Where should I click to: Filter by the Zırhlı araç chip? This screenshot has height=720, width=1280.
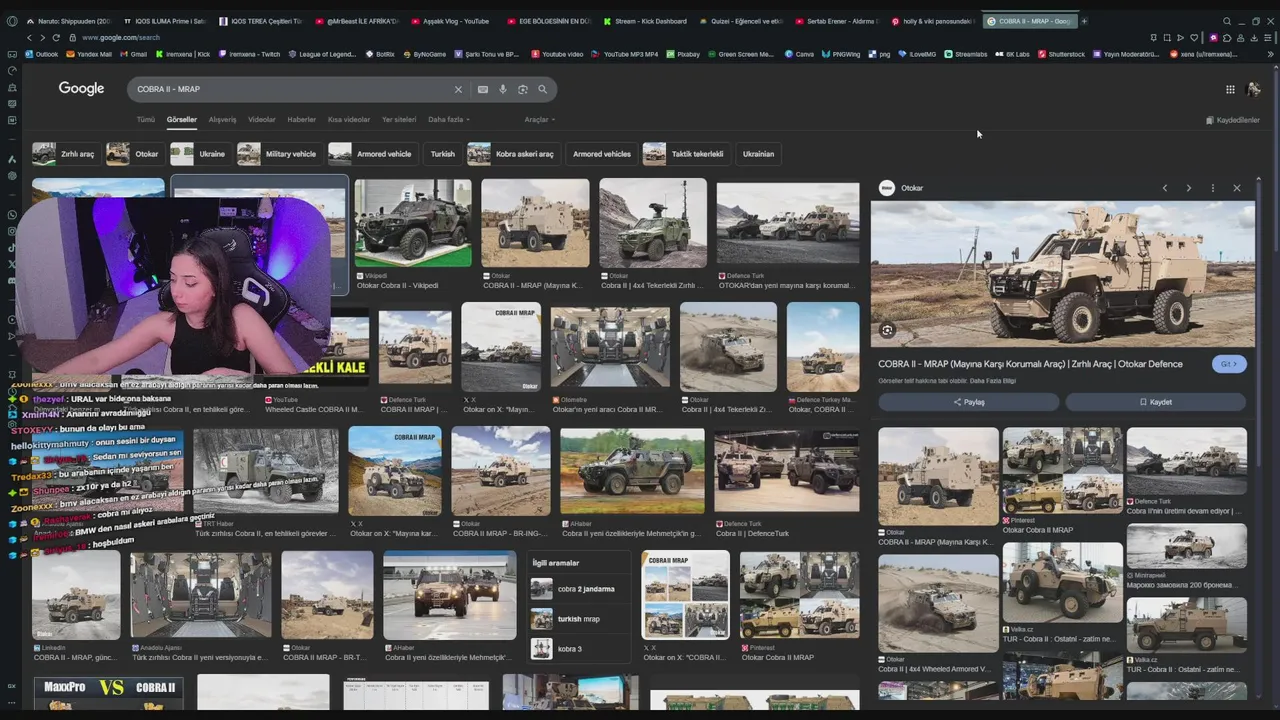click(64, 154)
